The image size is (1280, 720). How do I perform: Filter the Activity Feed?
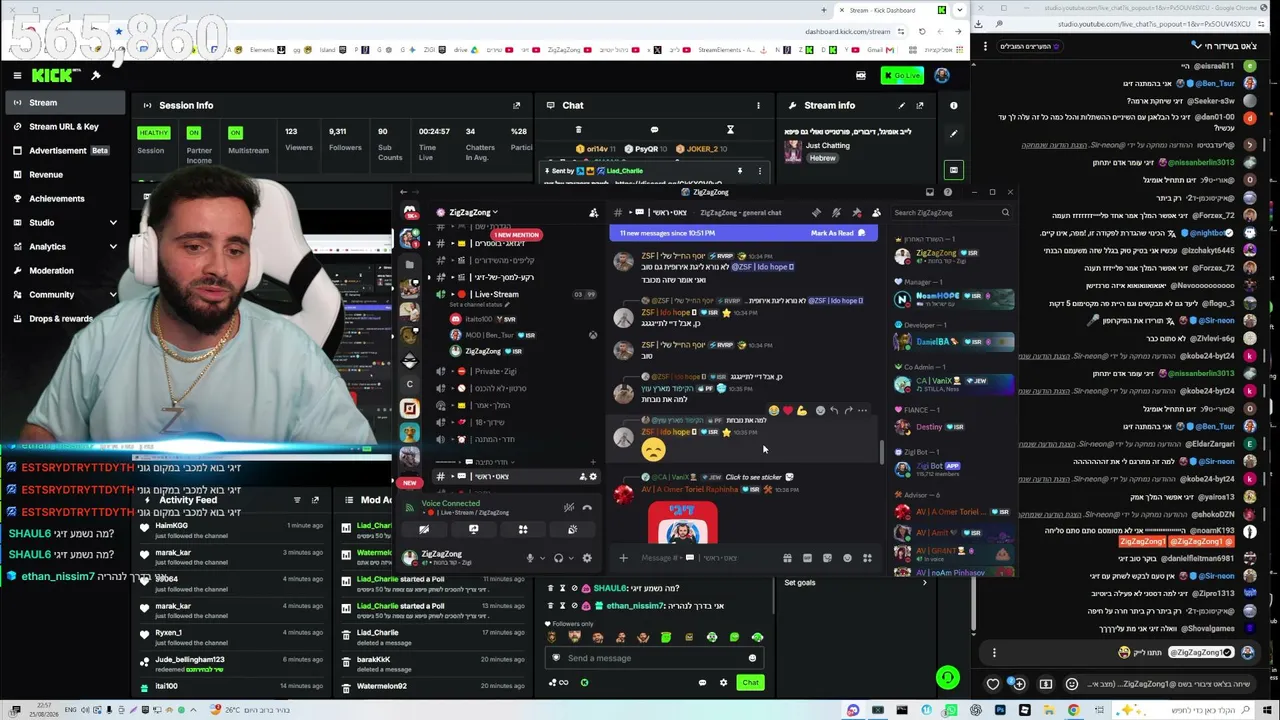(x=296, y=500)
